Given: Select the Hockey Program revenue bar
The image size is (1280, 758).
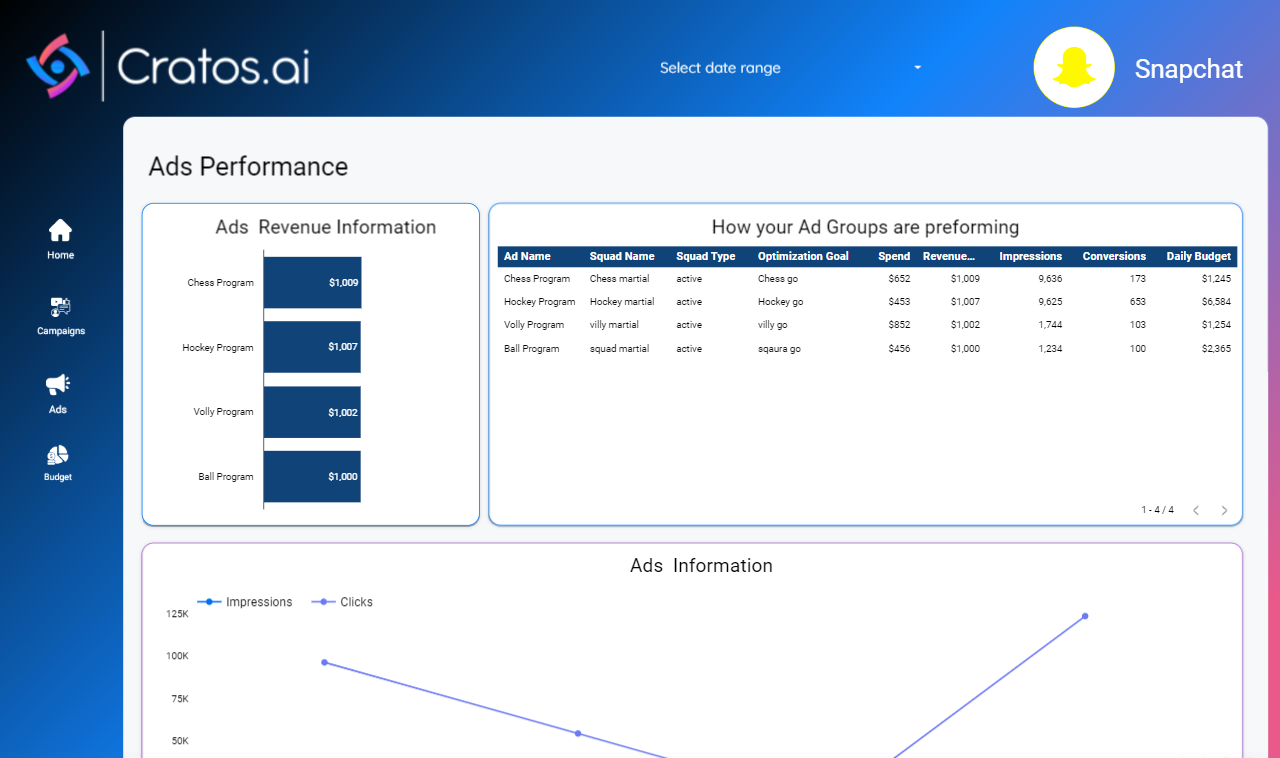Looking at the screenshot, I should coord(312,347).
